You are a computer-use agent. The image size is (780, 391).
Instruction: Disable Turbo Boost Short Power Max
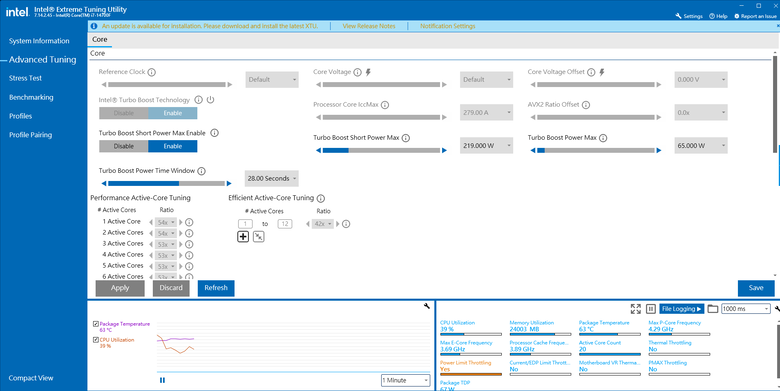pyautogui.click(x=124, y=146)
